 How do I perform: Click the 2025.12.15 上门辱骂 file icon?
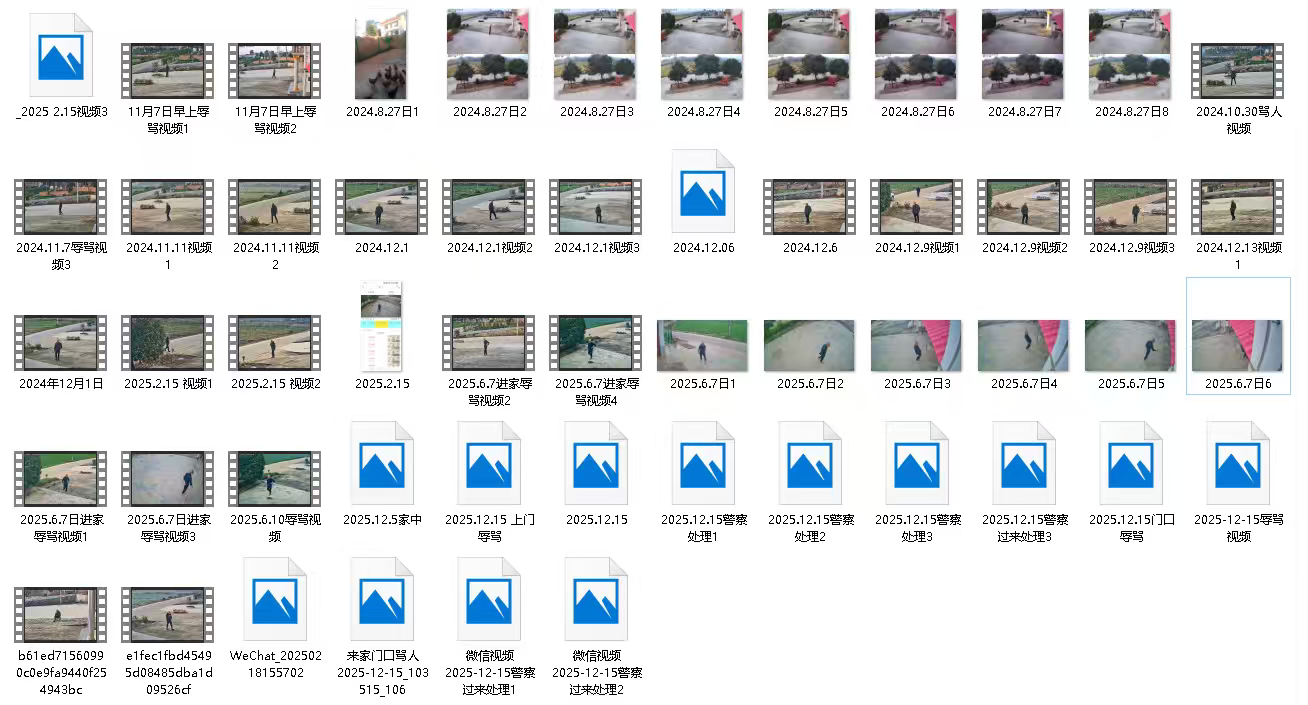coord(489,464)
